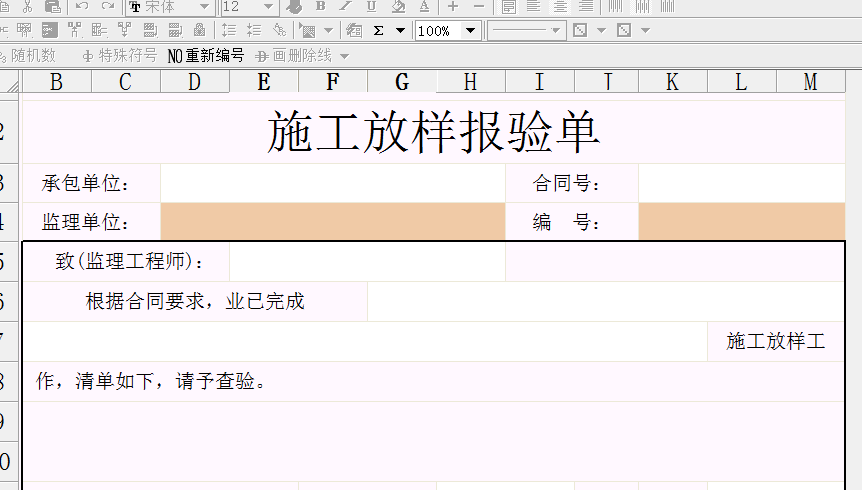Toggle Italic formatting
Viewport: 862px width, 490px height.
tap(346, 6)
